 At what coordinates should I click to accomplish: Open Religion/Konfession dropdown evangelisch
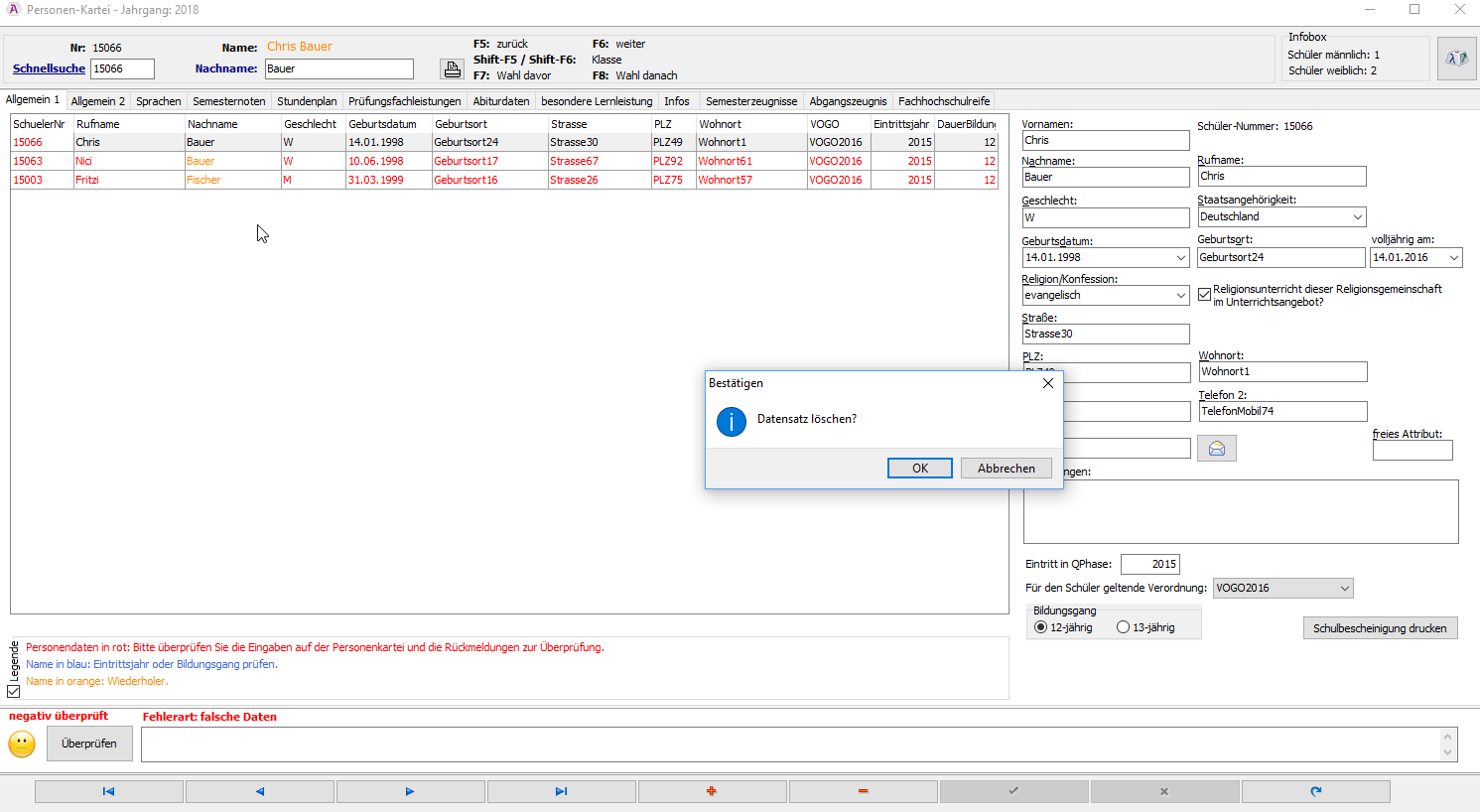tap(1181, 295)
